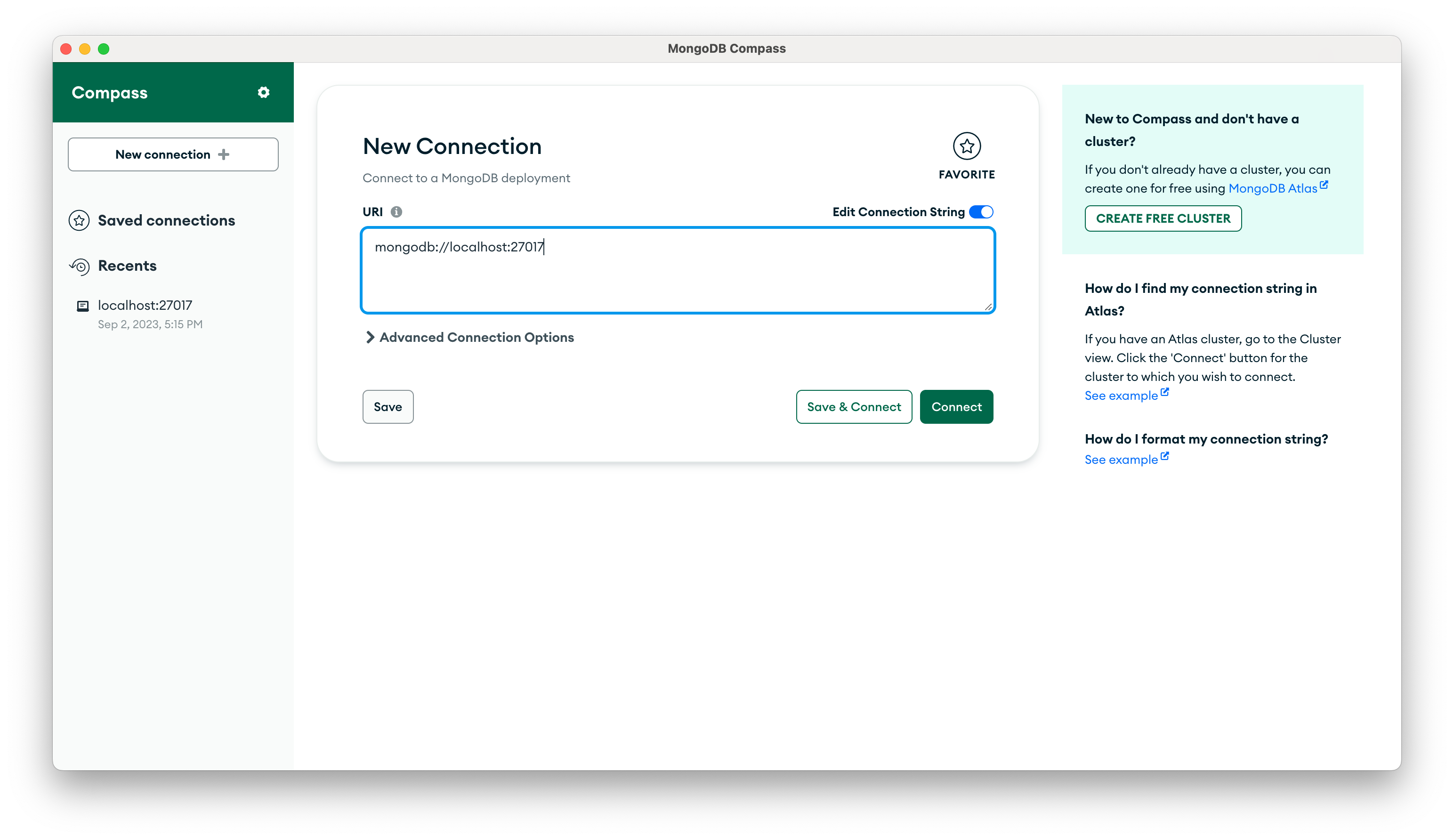The width and height of the screenshot is (1454, 840).
Task: Click plus icon in New connection button
Action: click(224, 154)
